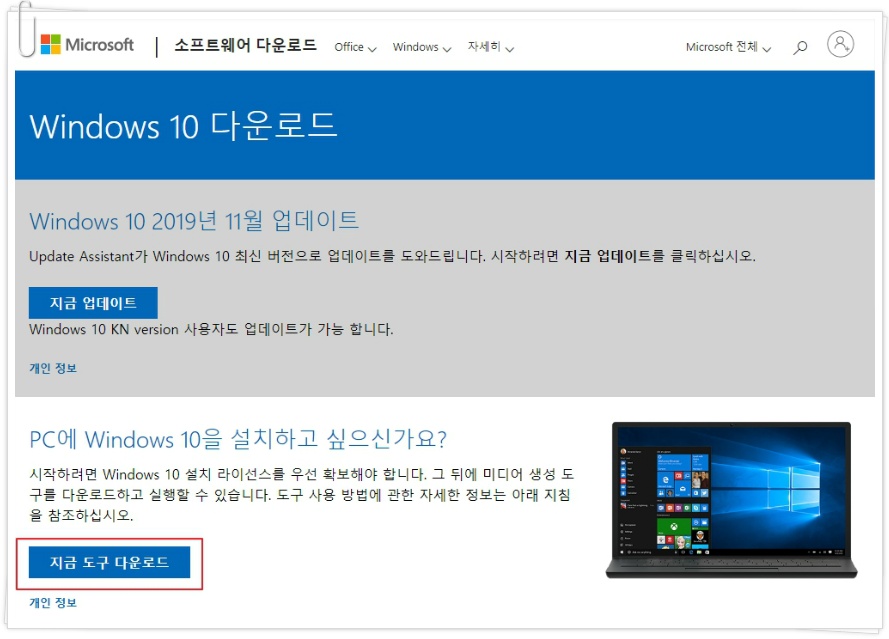This screenshot has width=889, height=639.
Task: Click the Windows 10 laptop image
Action: click(x=731, y=500)
